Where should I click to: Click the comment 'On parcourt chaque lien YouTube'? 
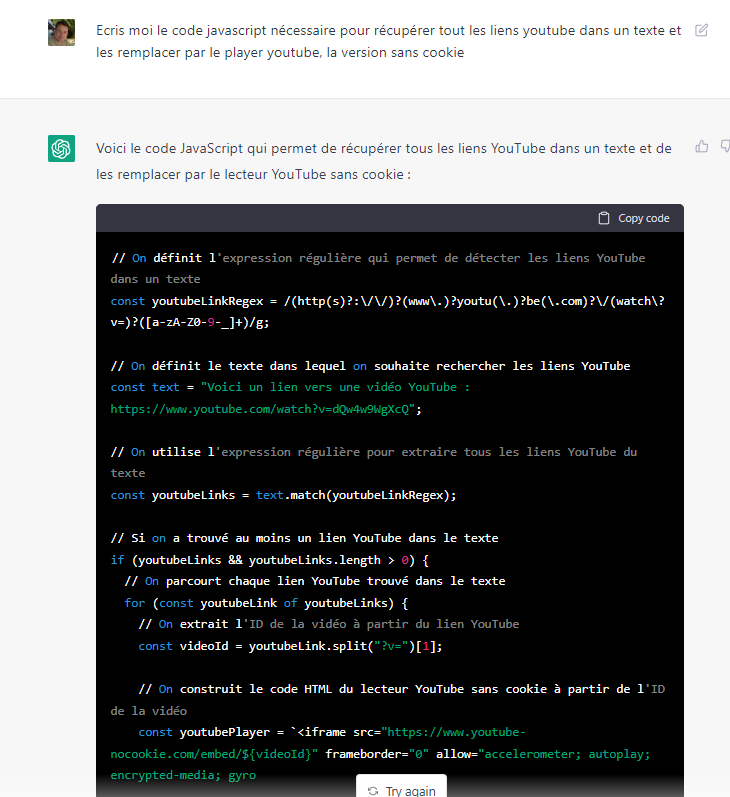point(315,581)
